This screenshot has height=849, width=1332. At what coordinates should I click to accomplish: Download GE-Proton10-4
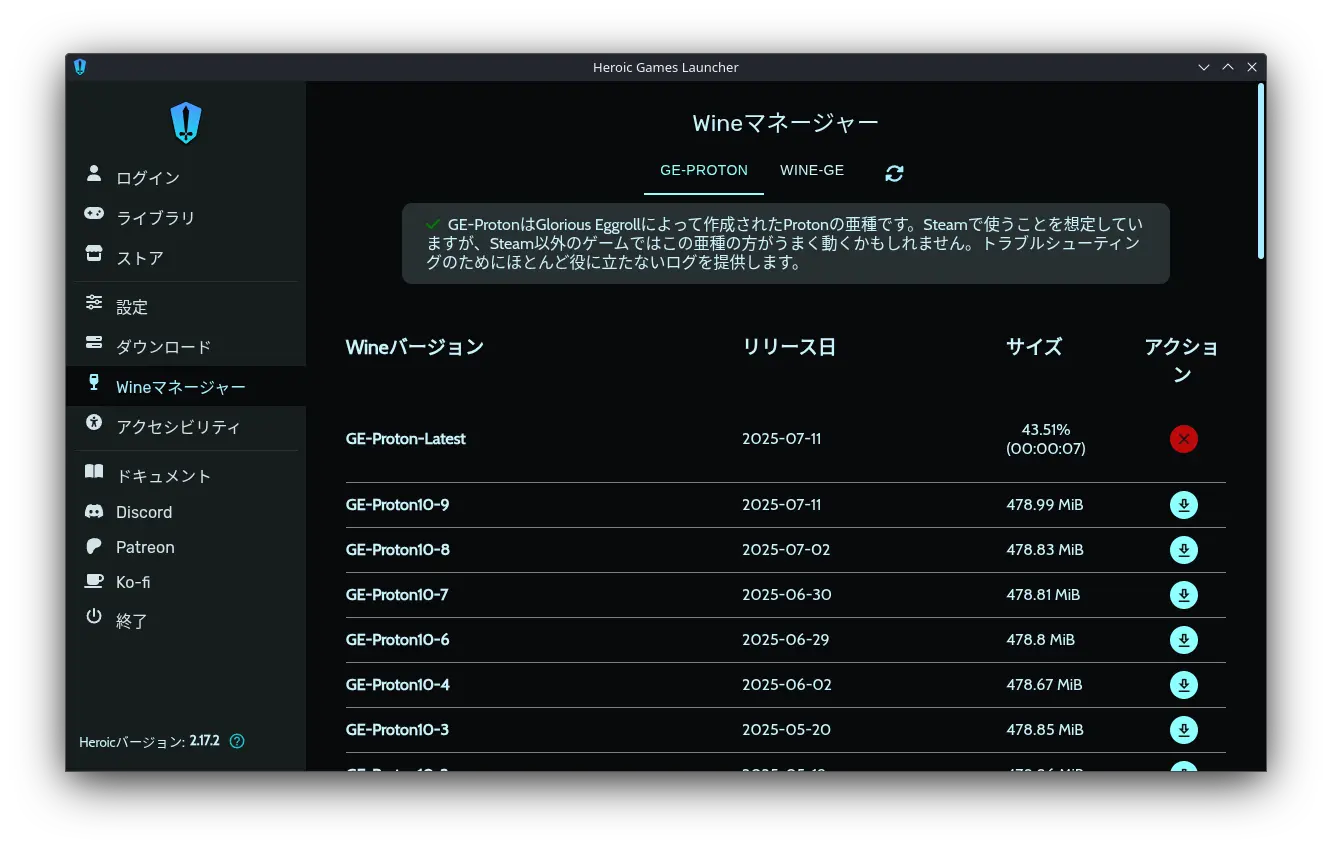[1184, 685]
